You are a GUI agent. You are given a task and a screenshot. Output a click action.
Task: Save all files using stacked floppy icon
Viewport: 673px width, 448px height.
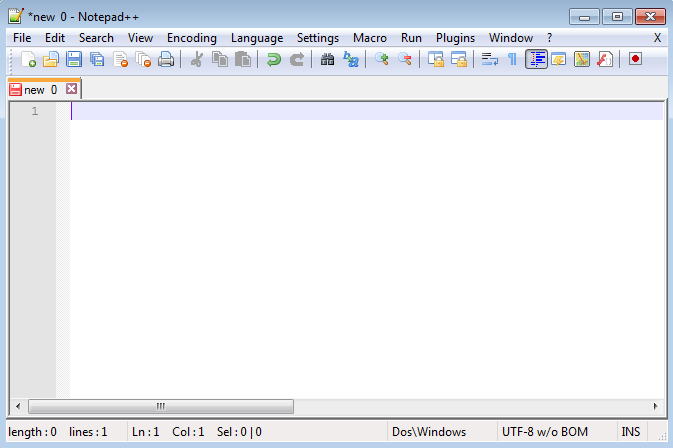pos(97,59)
